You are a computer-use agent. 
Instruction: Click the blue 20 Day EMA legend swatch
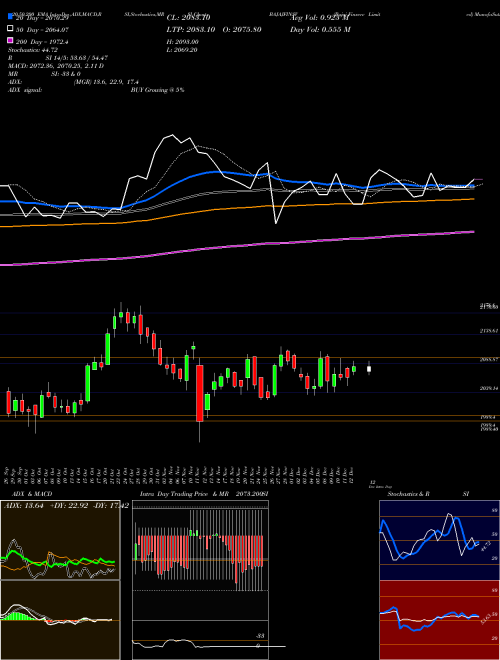click(11, 17)
